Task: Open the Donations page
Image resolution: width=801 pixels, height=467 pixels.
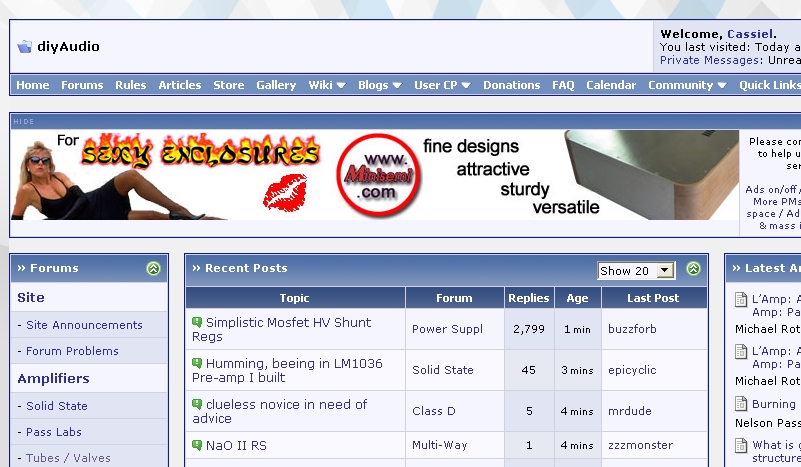Action: 512,85
